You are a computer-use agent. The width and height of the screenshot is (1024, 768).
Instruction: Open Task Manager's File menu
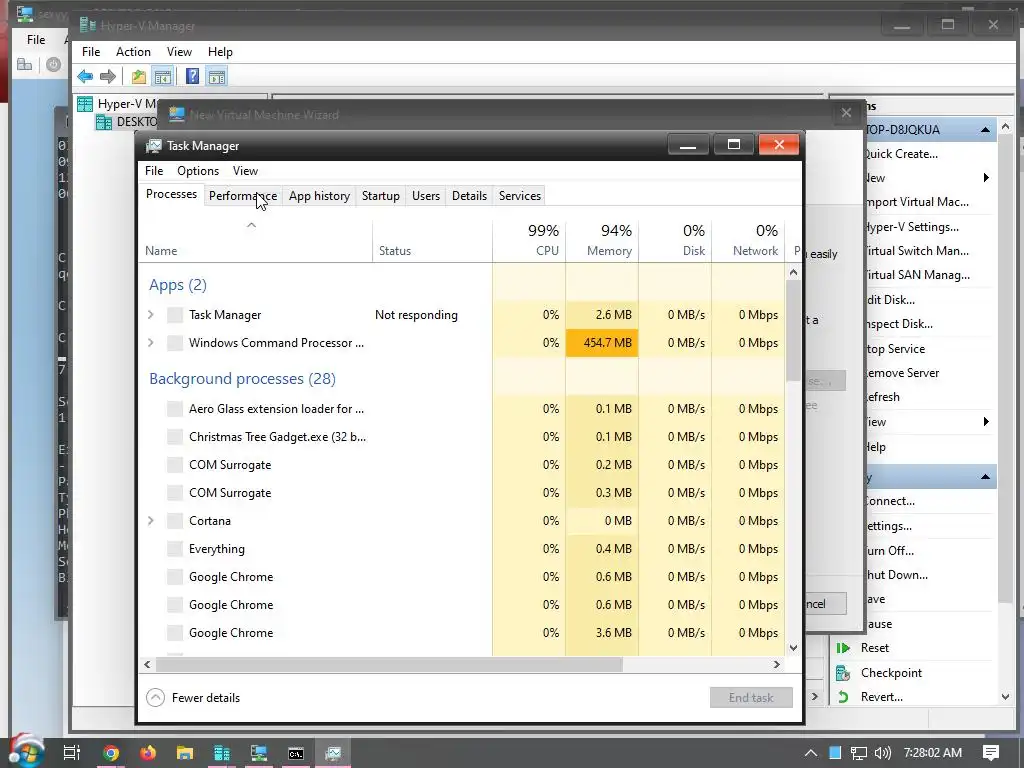click(x=154, y=171)
